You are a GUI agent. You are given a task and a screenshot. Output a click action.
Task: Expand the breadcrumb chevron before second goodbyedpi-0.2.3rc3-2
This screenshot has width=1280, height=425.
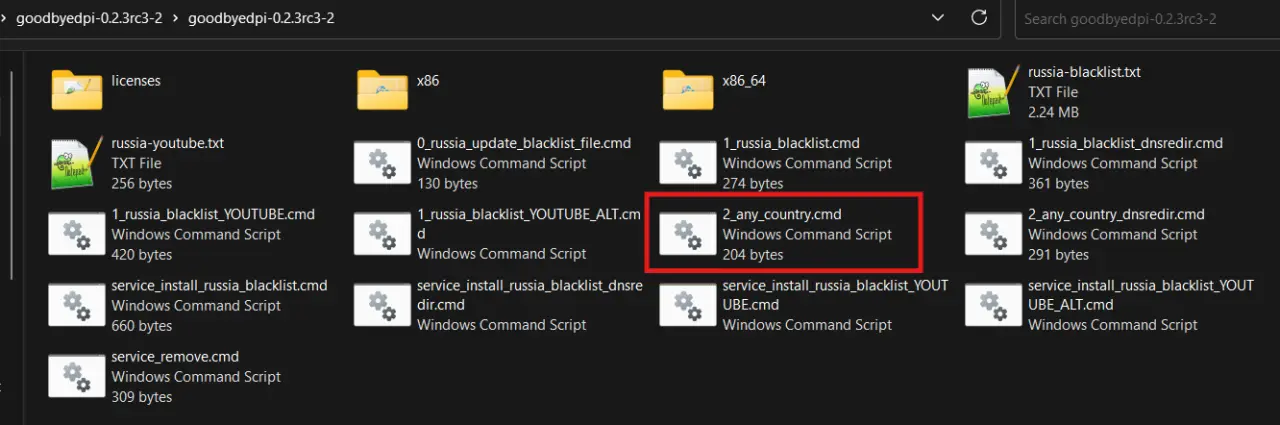pos(174,19)
